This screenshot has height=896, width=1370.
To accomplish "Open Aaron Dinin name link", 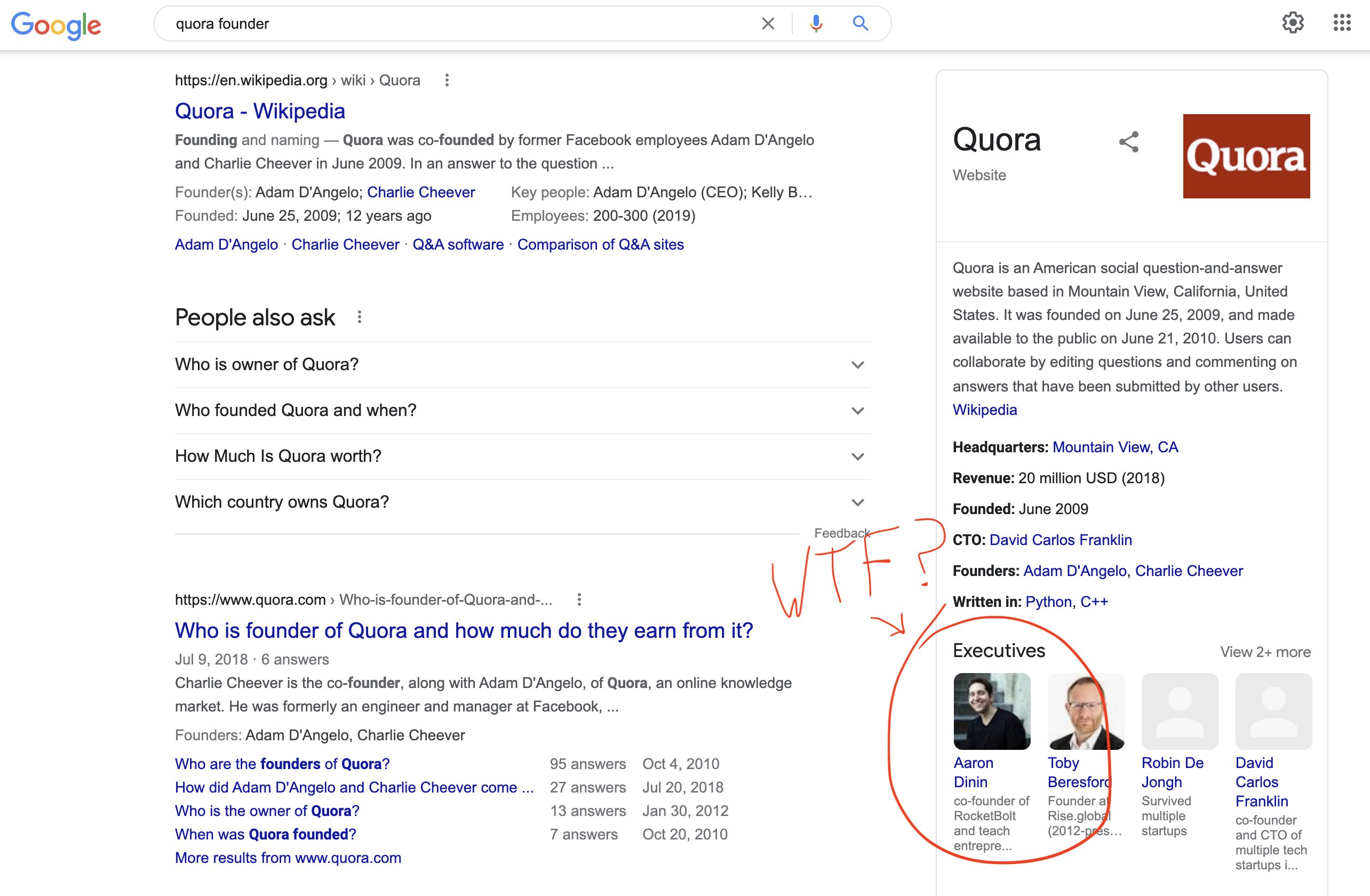I will [x=974, y=772].
